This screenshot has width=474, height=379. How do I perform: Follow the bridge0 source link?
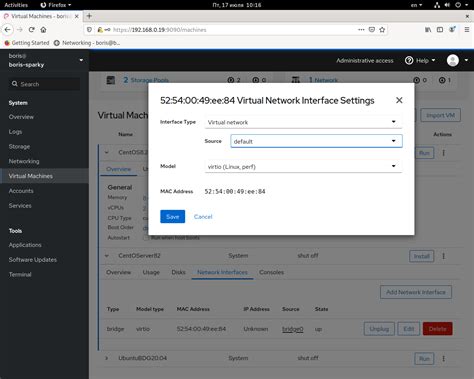click(292, 329)
